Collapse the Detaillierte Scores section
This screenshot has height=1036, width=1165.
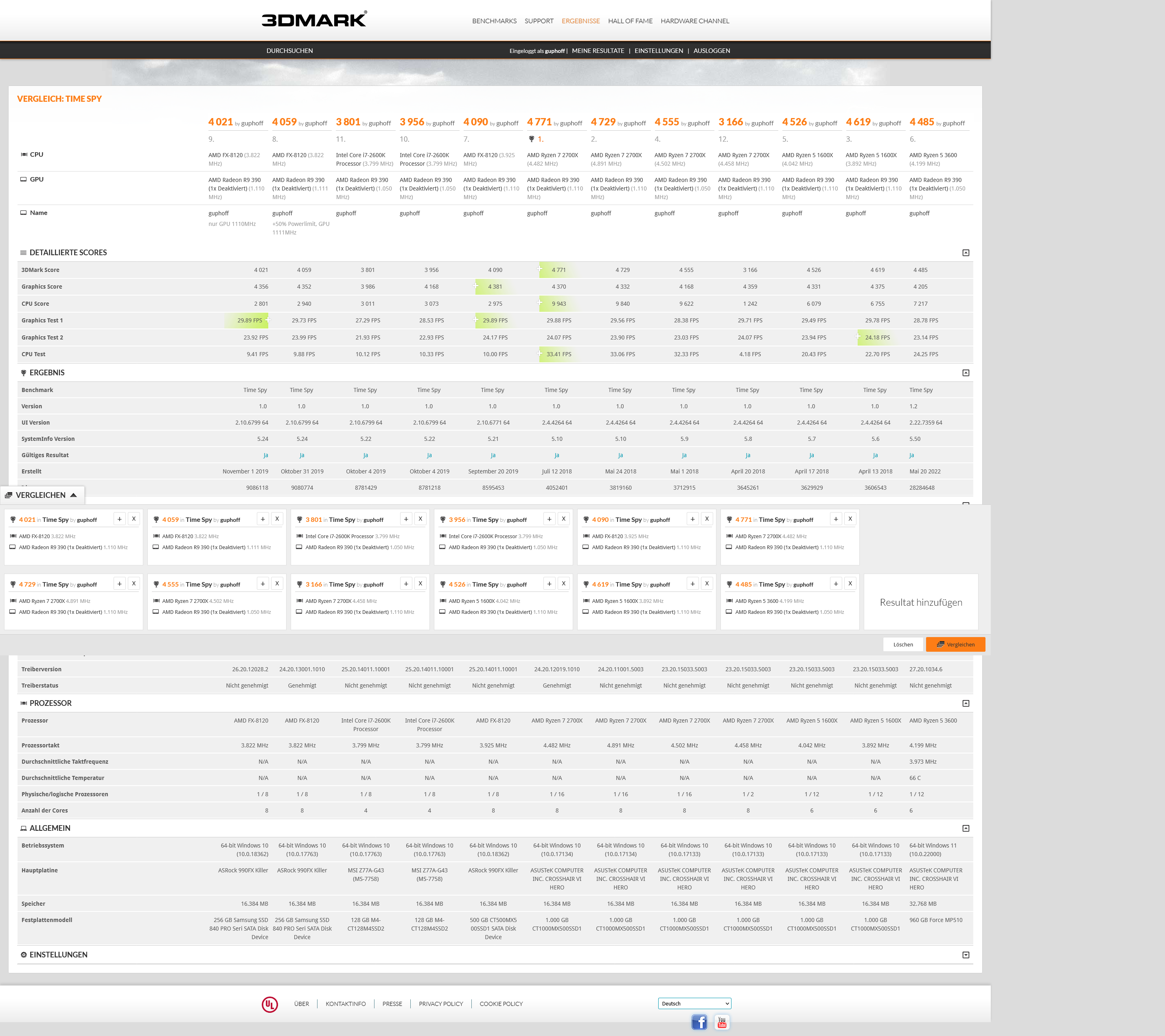tap(966, 253)
